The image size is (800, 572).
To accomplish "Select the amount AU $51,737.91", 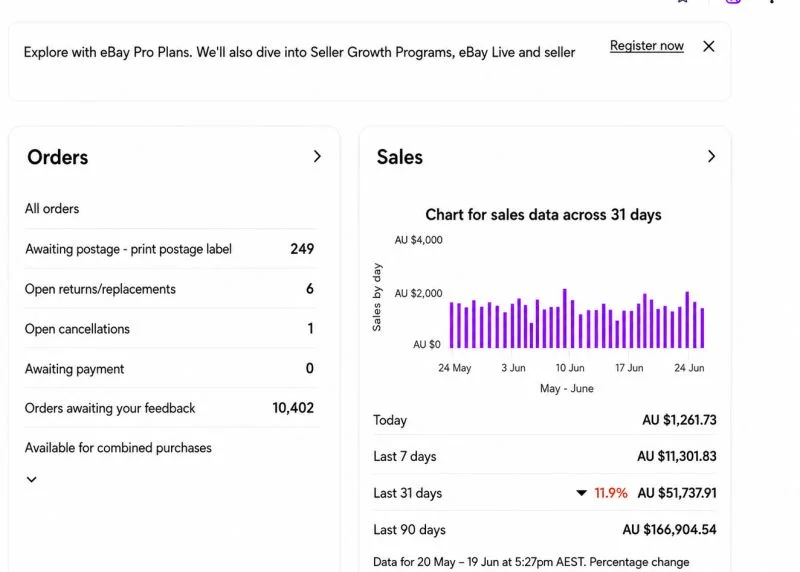I will 677,493.
